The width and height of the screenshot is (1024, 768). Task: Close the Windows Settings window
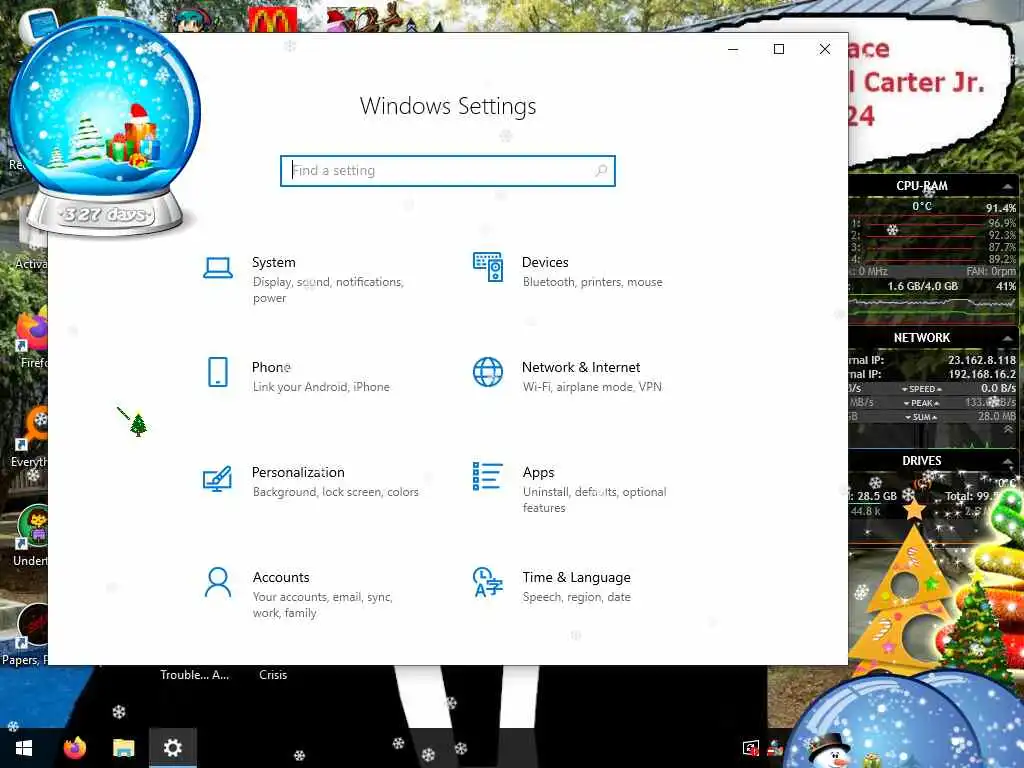tap(825, 49)
